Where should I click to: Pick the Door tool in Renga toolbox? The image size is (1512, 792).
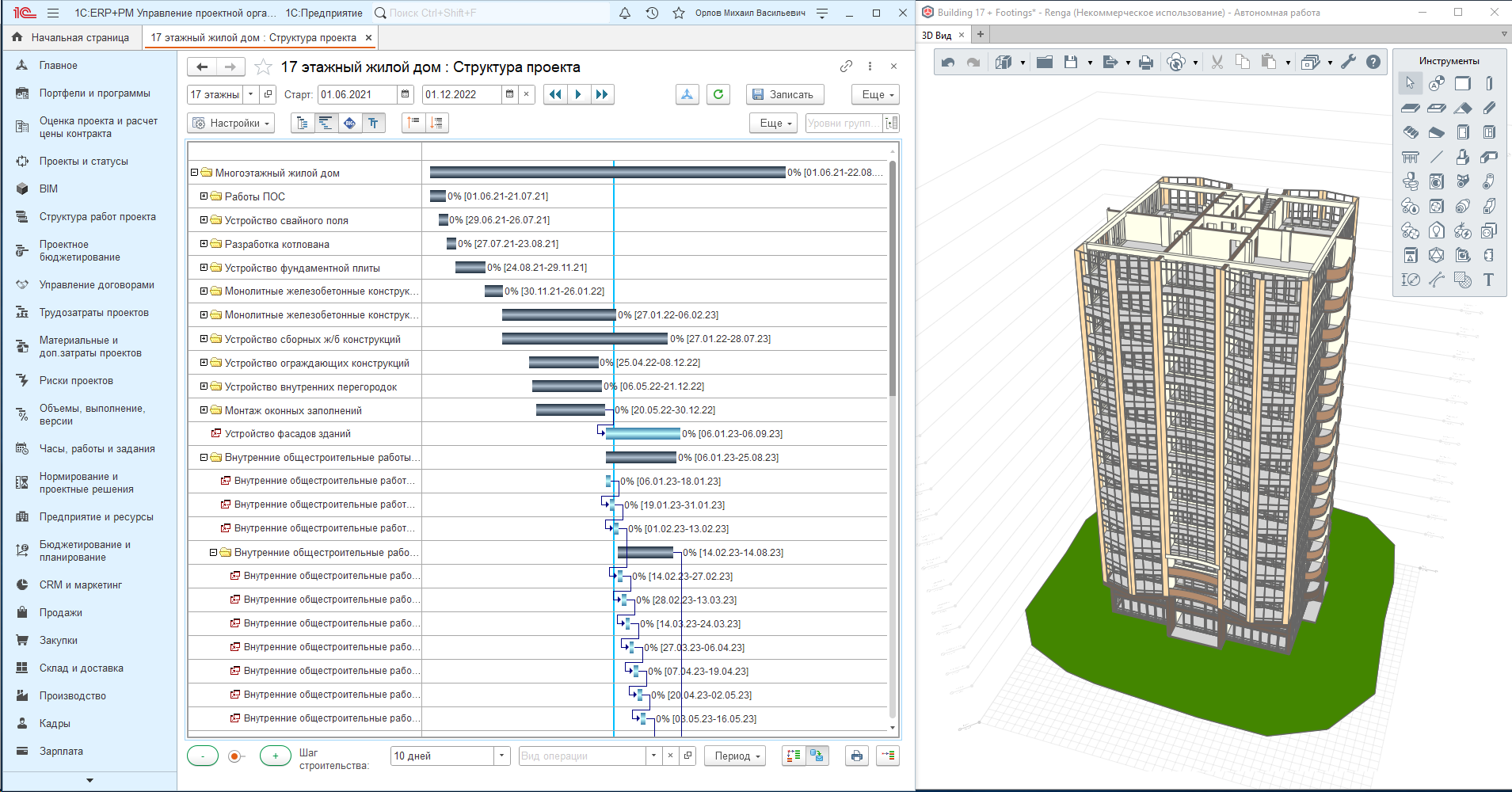(1463, 132)
